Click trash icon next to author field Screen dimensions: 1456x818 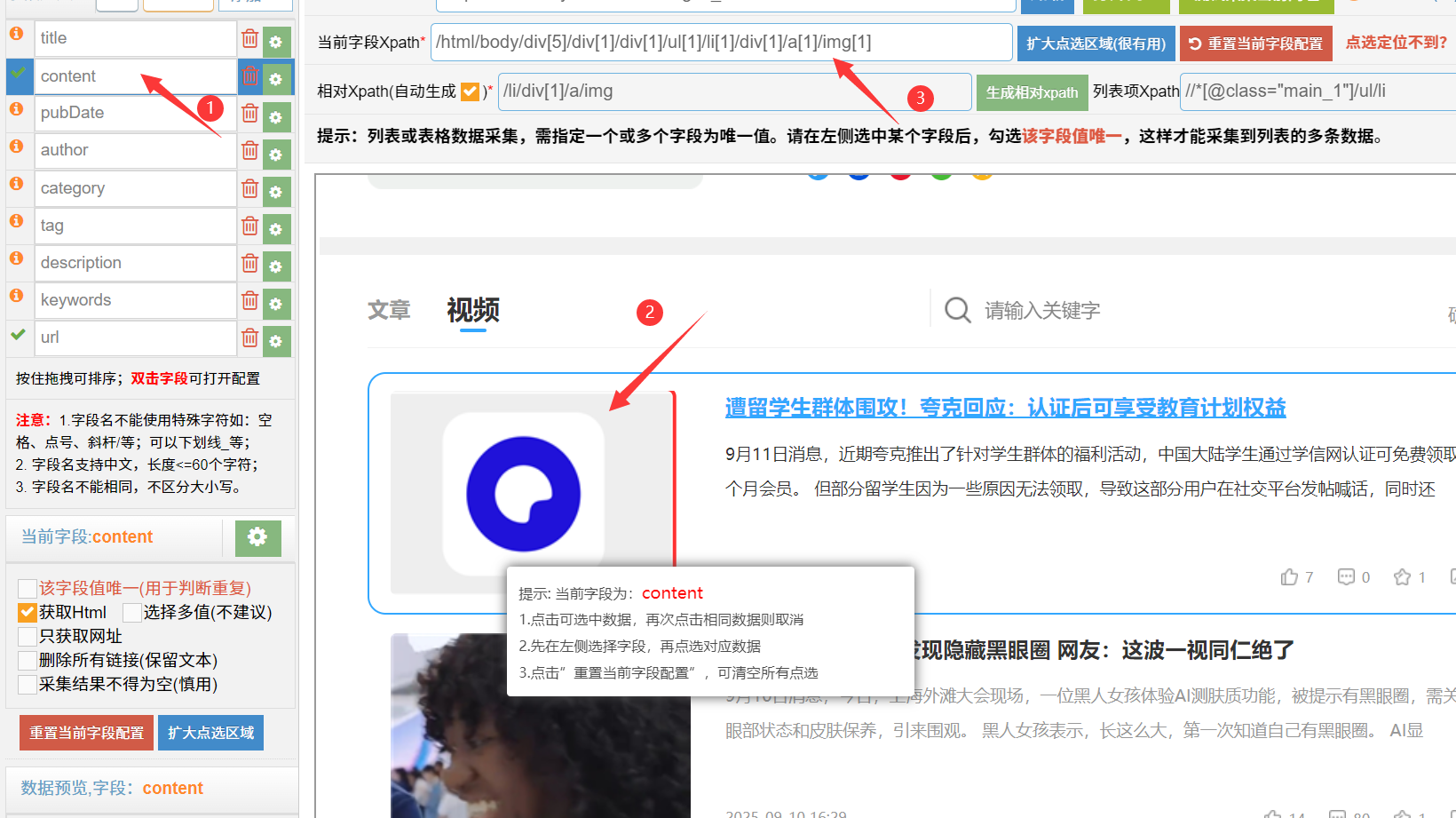point(249,151)
